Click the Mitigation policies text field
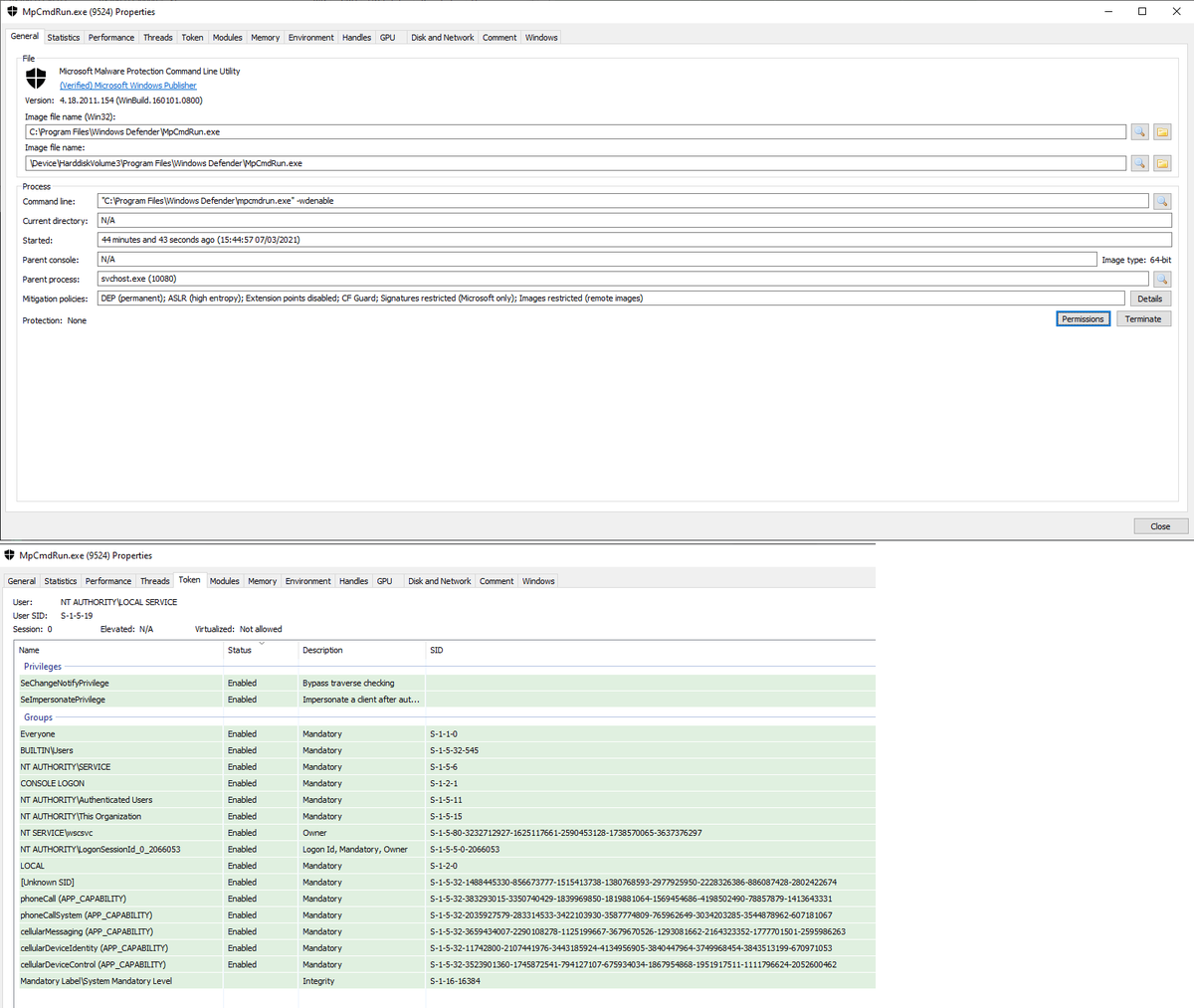 [x=611, y=299]
